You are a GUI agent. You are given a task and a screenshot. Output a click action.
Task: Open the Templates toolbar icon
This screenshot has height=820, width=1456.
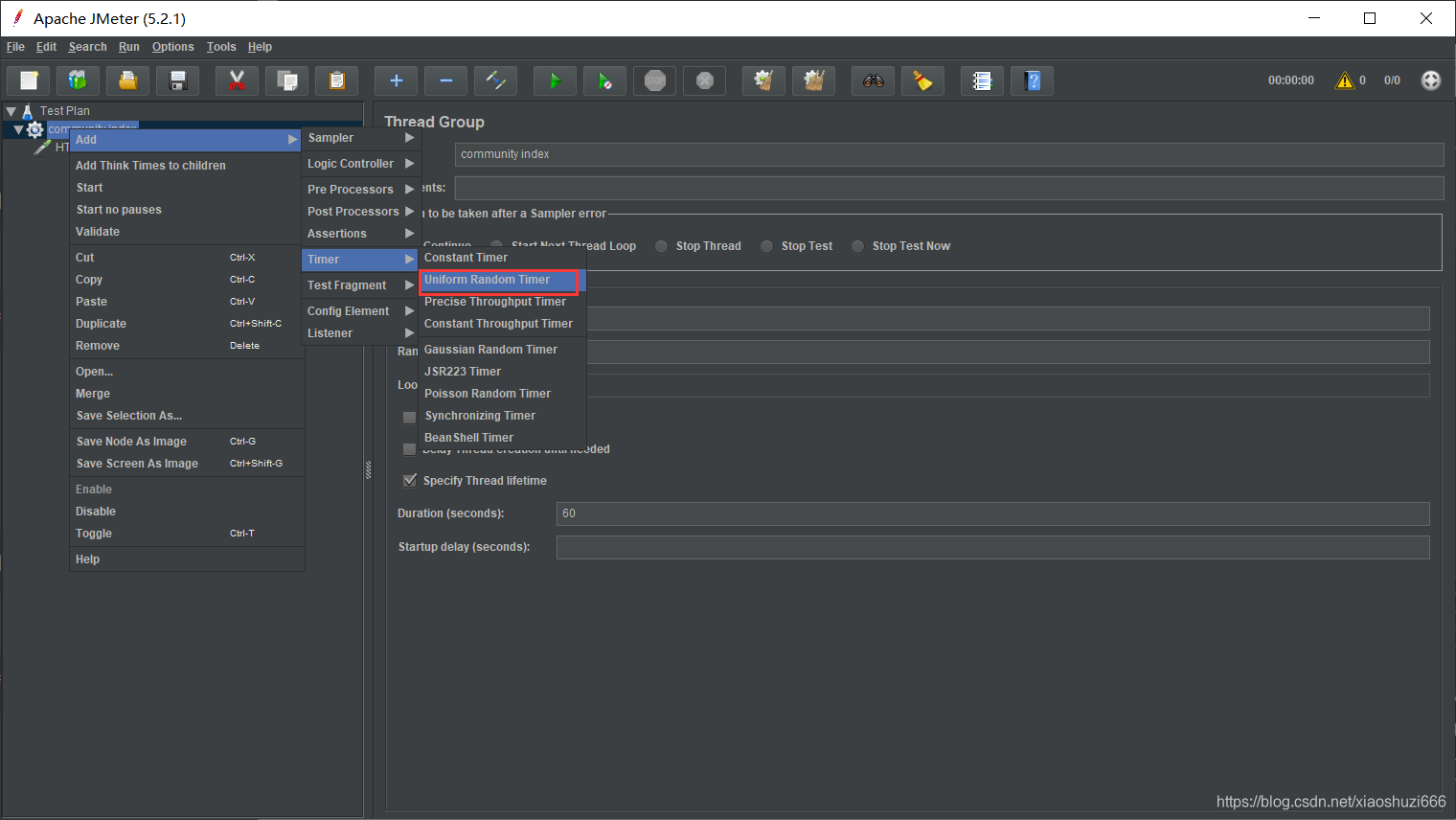click(x=79, y=80)
